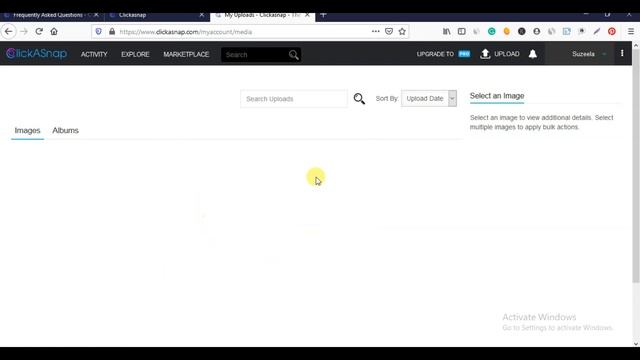Screen dimensions: 640x360
Task: Open the Marketplace menu item
Action: click(186, 54)
